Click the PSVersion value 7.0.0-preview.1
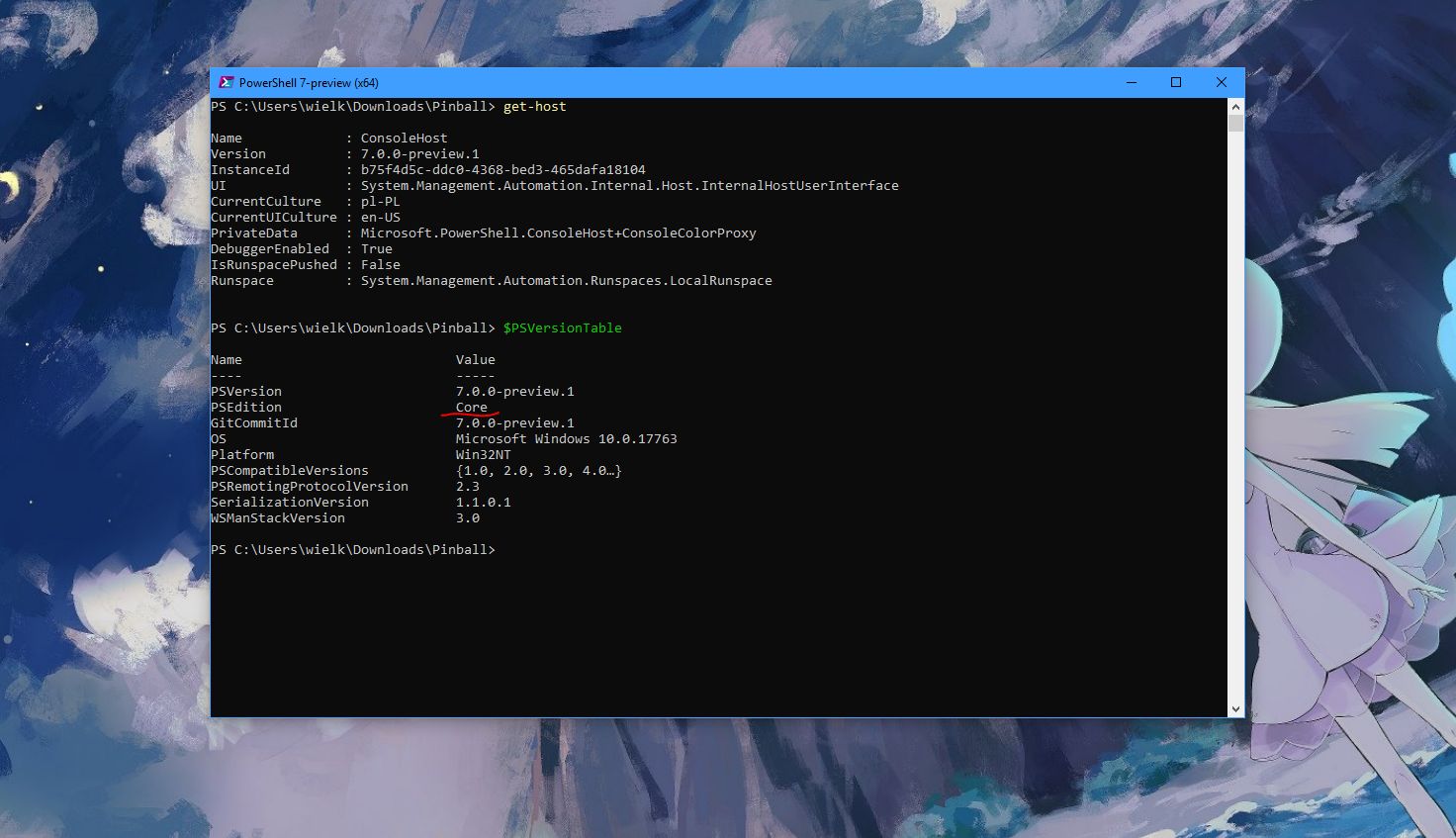 tap(514, 391)
